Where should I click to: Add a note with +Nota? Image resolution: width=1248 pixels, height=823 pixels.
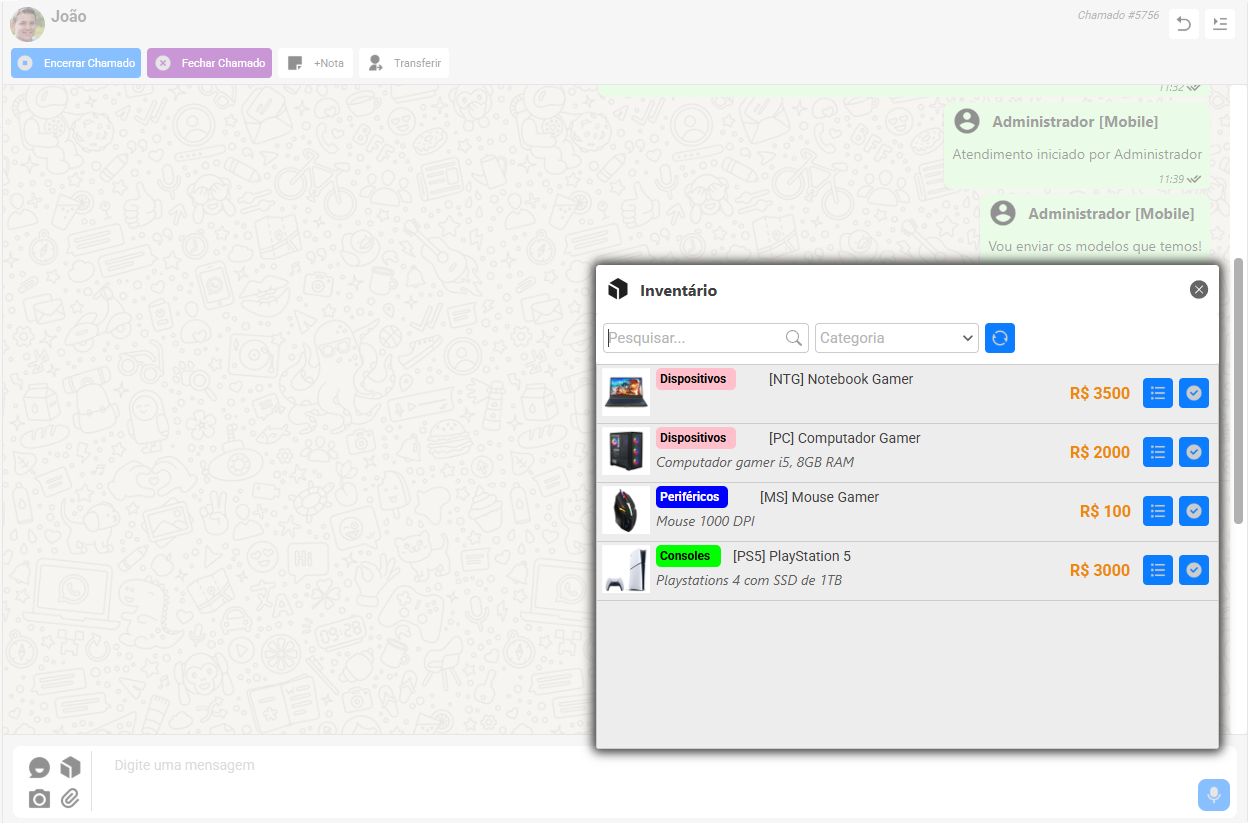[x=316, y=63]
